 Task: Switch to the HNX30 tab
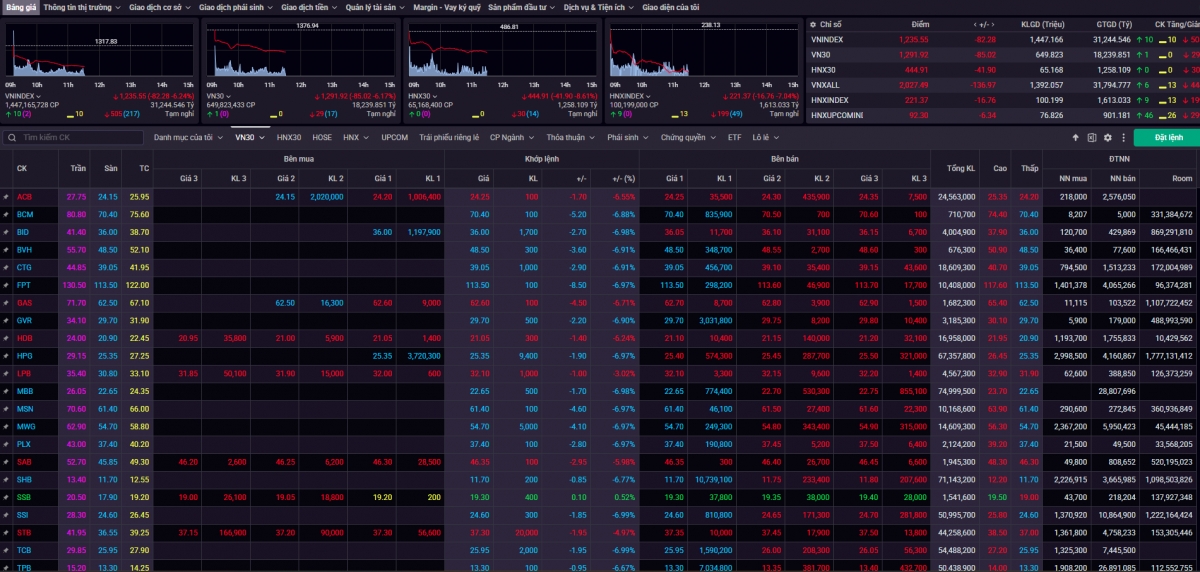289,137
